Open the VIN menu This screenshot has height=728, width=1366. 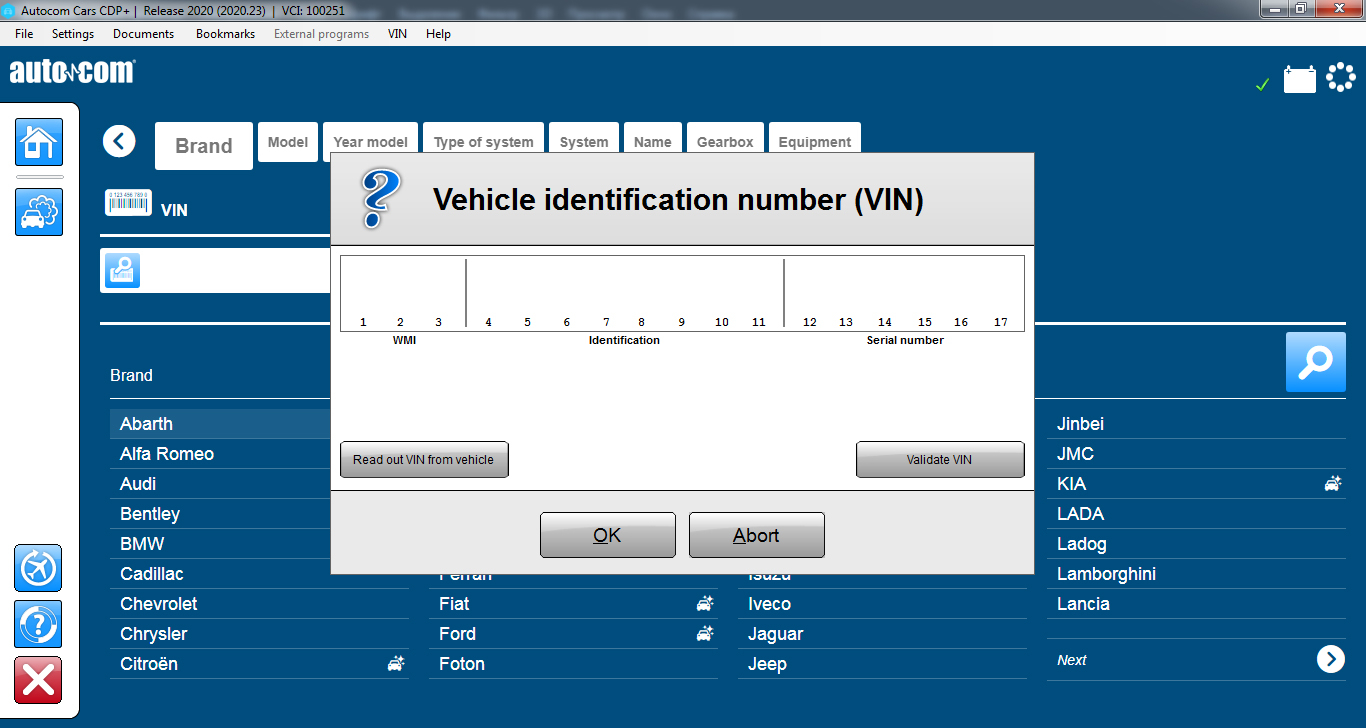(x=398, y=34)
